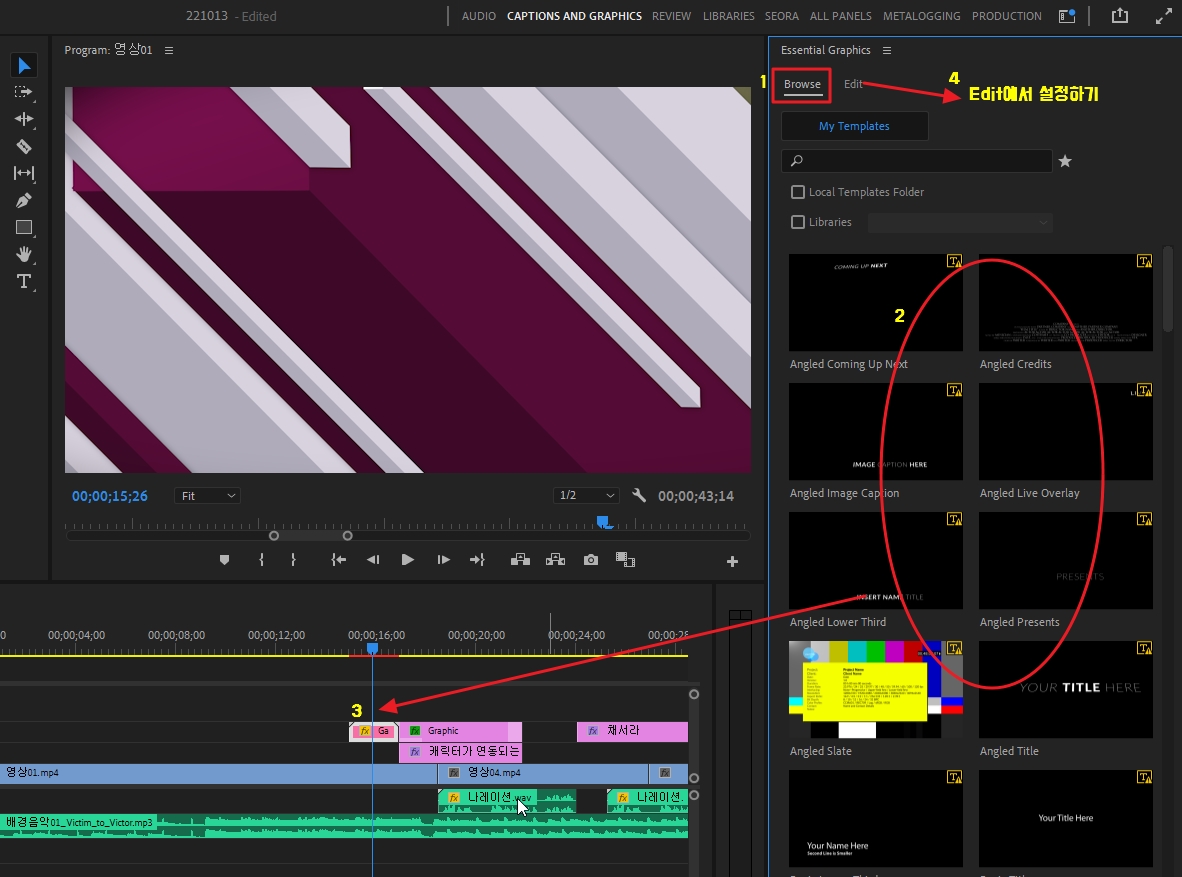Open the Button Editor plus icon
This screenshot has width=1182, height=877.
(732, 561)
